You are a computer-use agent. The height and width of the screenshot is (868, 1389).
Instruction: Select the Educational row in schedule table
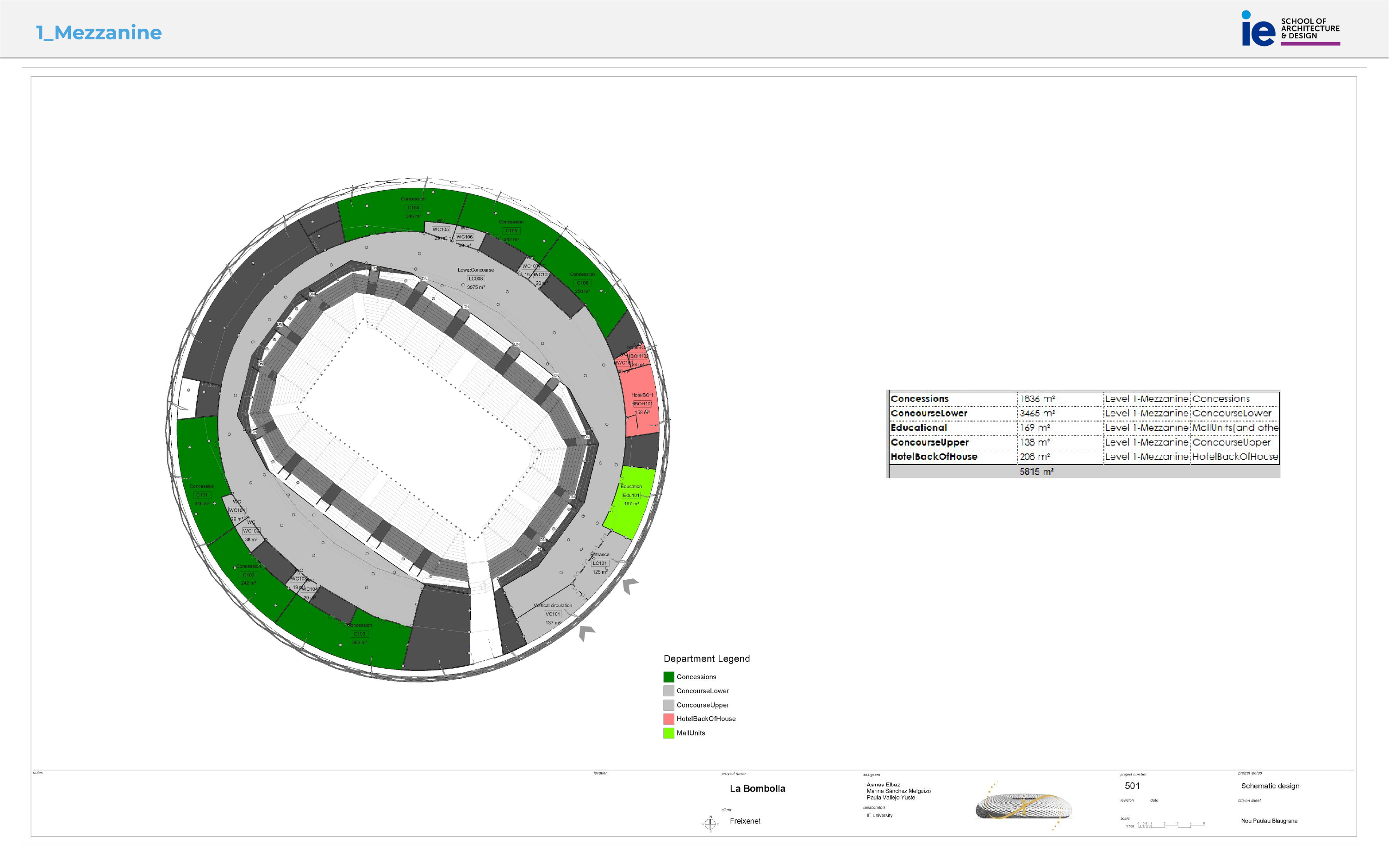pyautogui.click(x=1083, y=428)
